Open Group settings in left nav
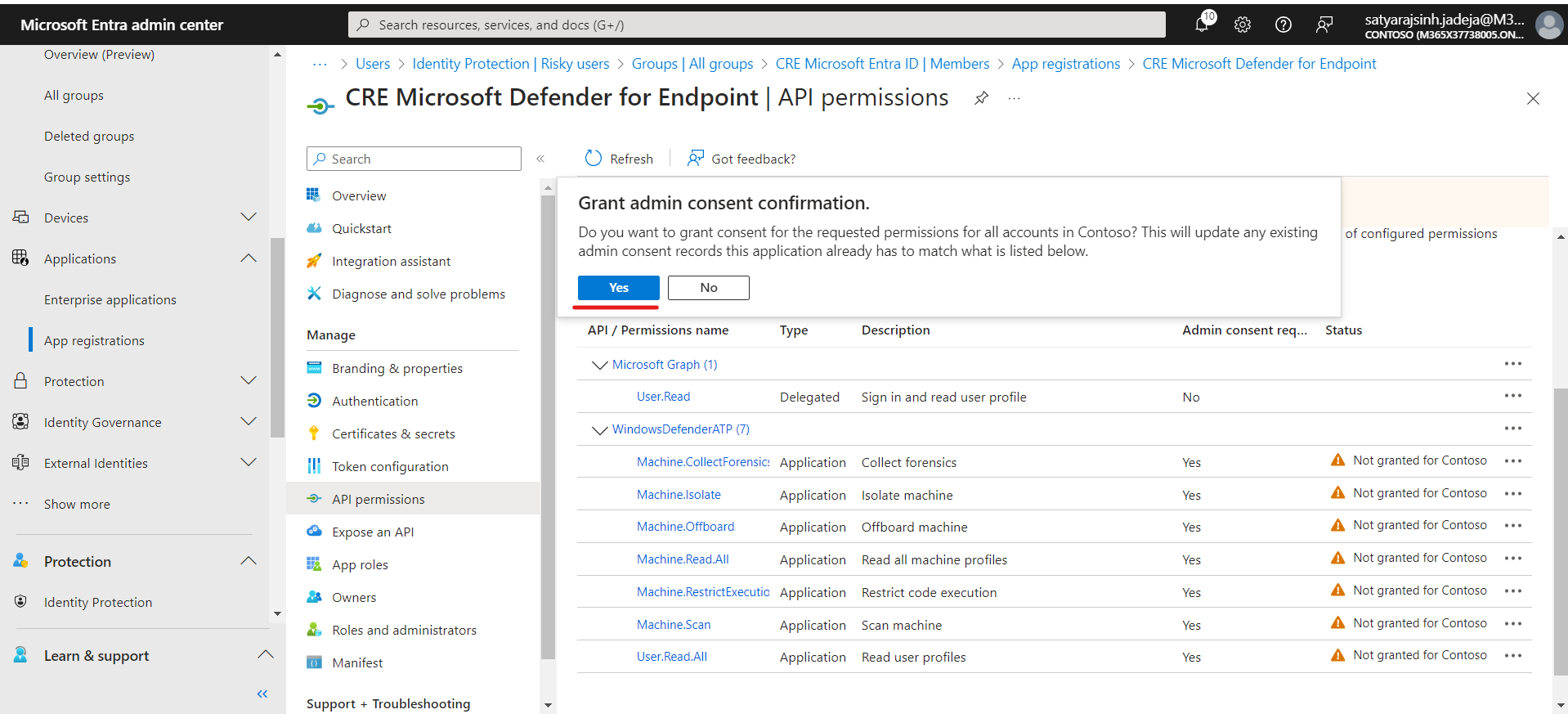1568x714 pixels. point(87,177)
